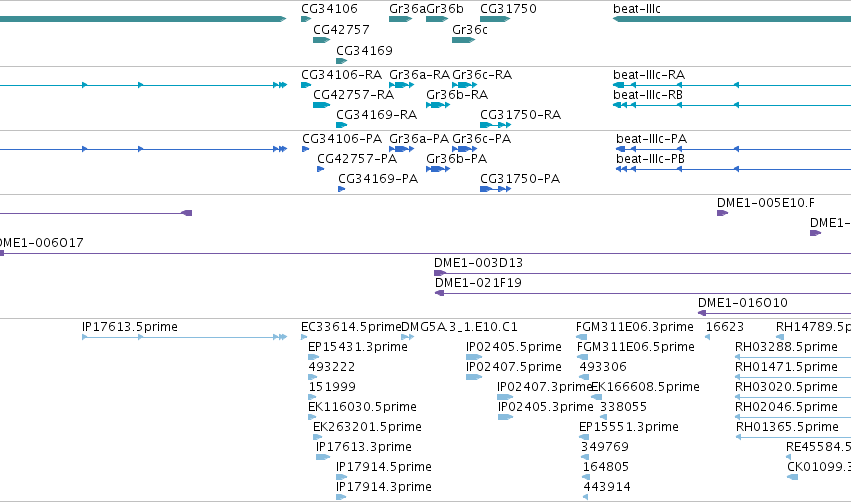Click the FGM311E06.5prime label
851x502 pixels.
click(636, 347)
